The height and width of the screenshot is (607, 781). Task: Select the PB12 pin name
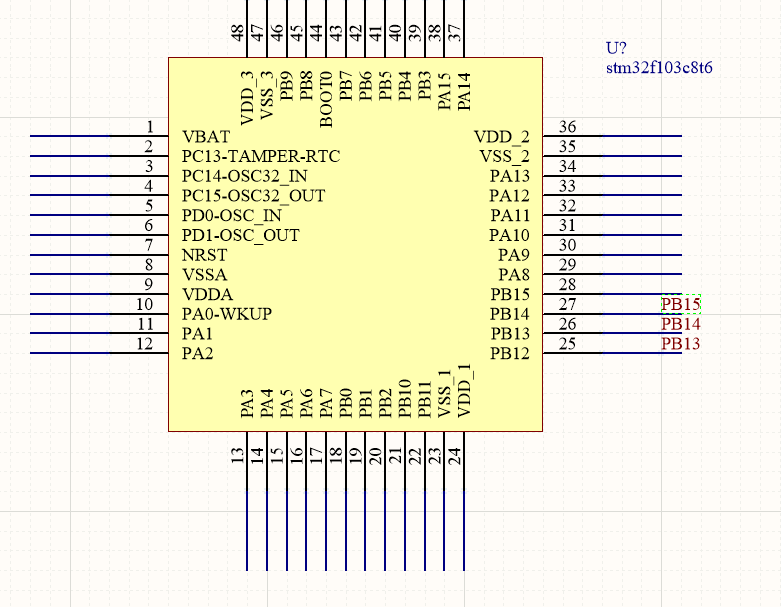coord(510,353)
